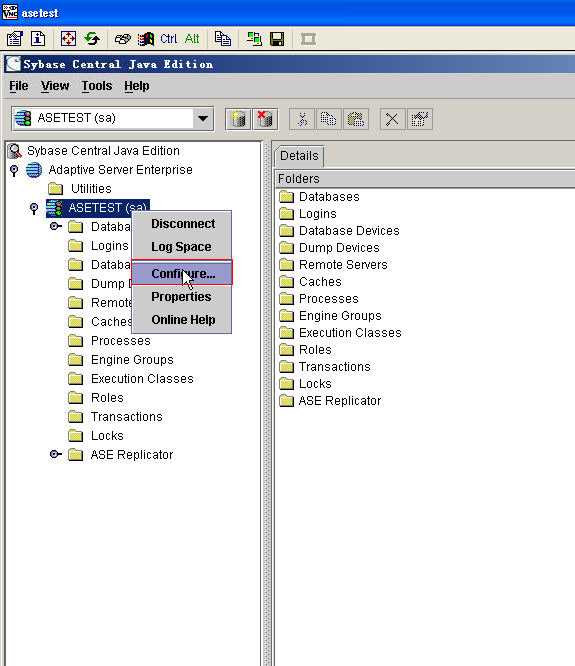Expand the Databases tree node
This screenshot has height=666, width=575.
[x=56, y=226]
